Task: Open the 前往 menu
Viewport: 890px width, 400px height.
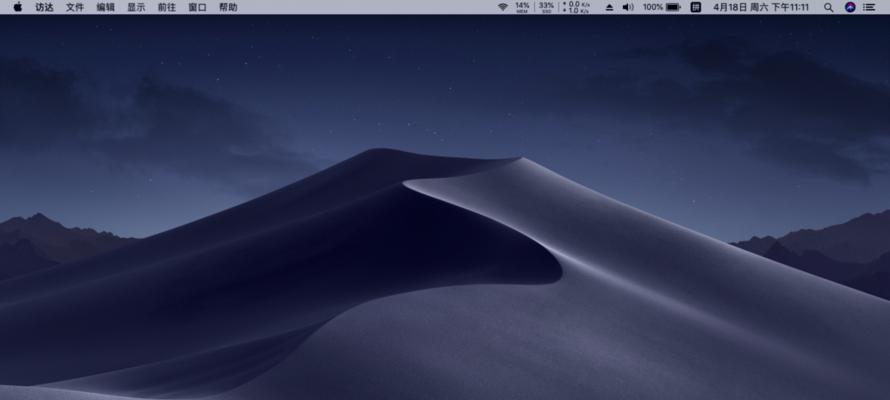Action: point(167,7)
